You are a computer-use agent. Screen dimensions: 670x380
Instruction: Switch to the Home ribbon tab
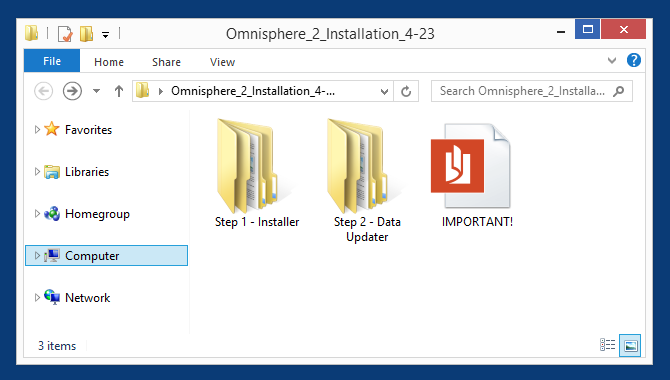click(x=109, y=62)
